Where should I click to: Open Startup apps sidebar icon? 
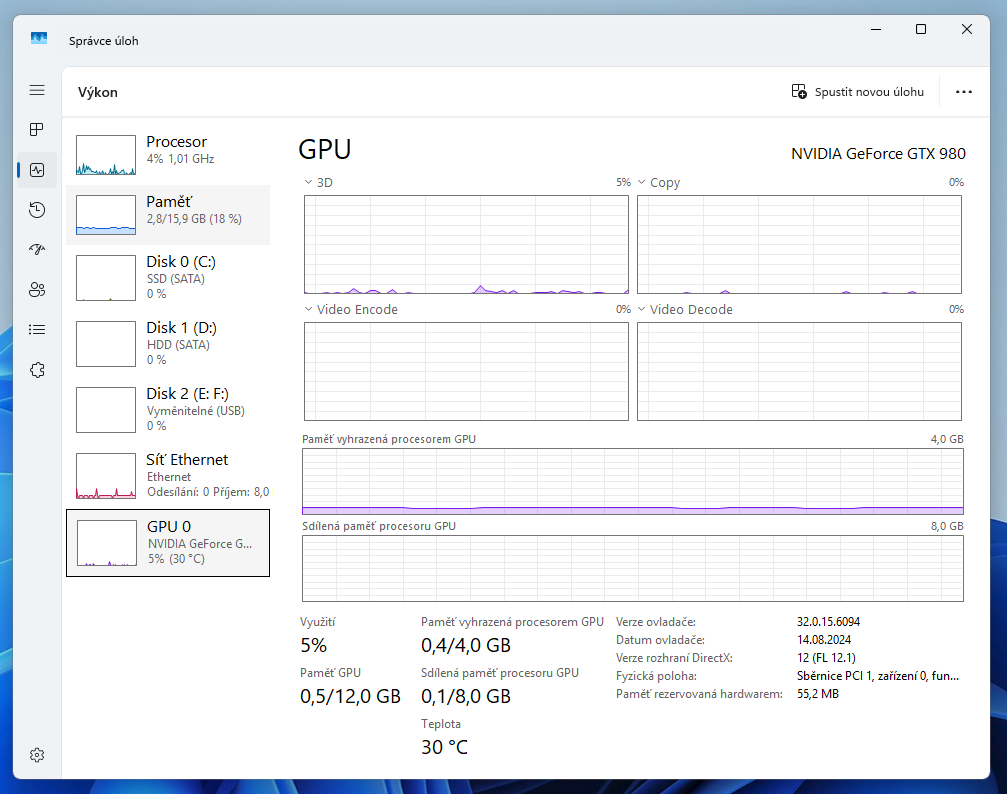coord(36,250)
